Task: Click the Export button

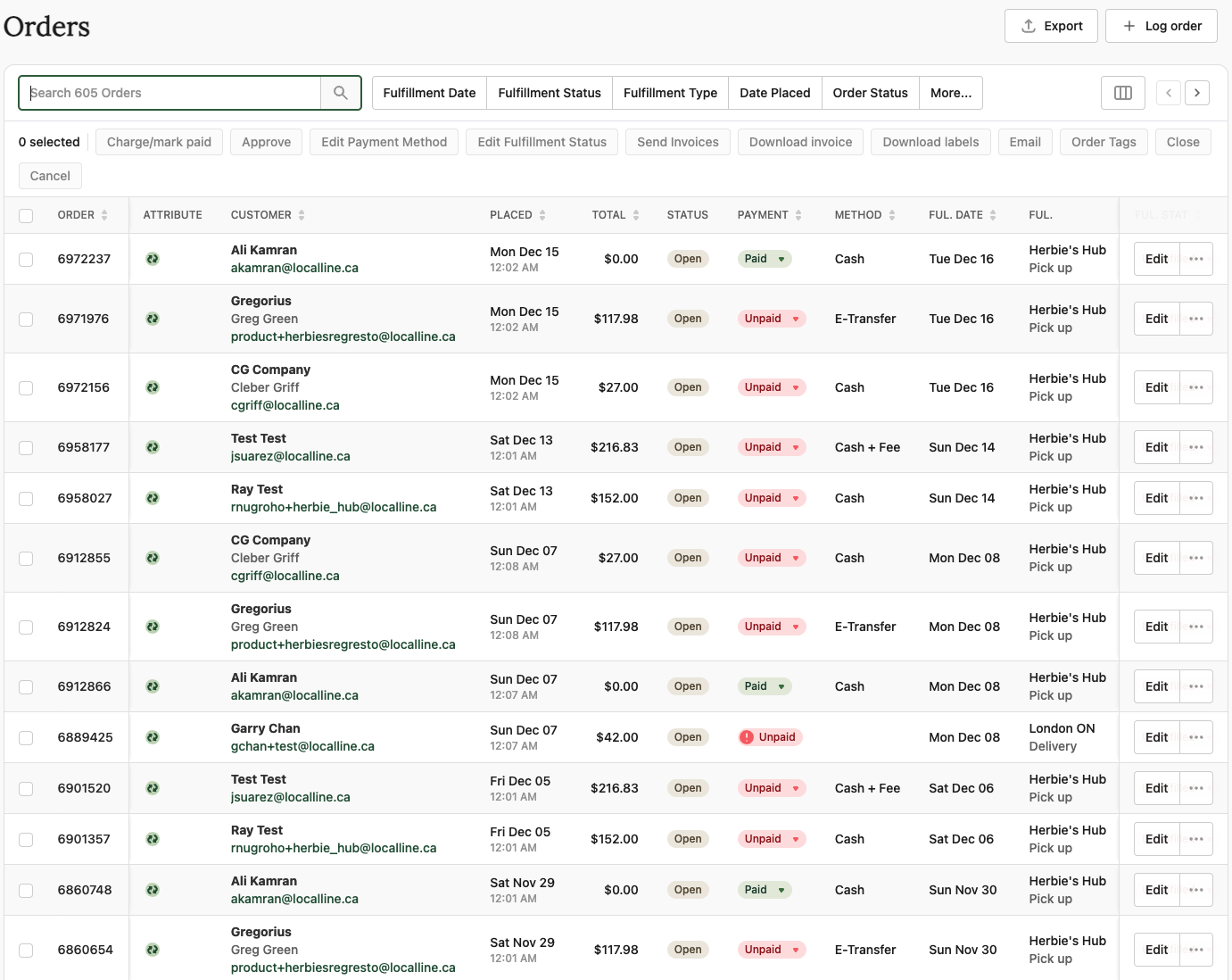Action: [1051, 26]
